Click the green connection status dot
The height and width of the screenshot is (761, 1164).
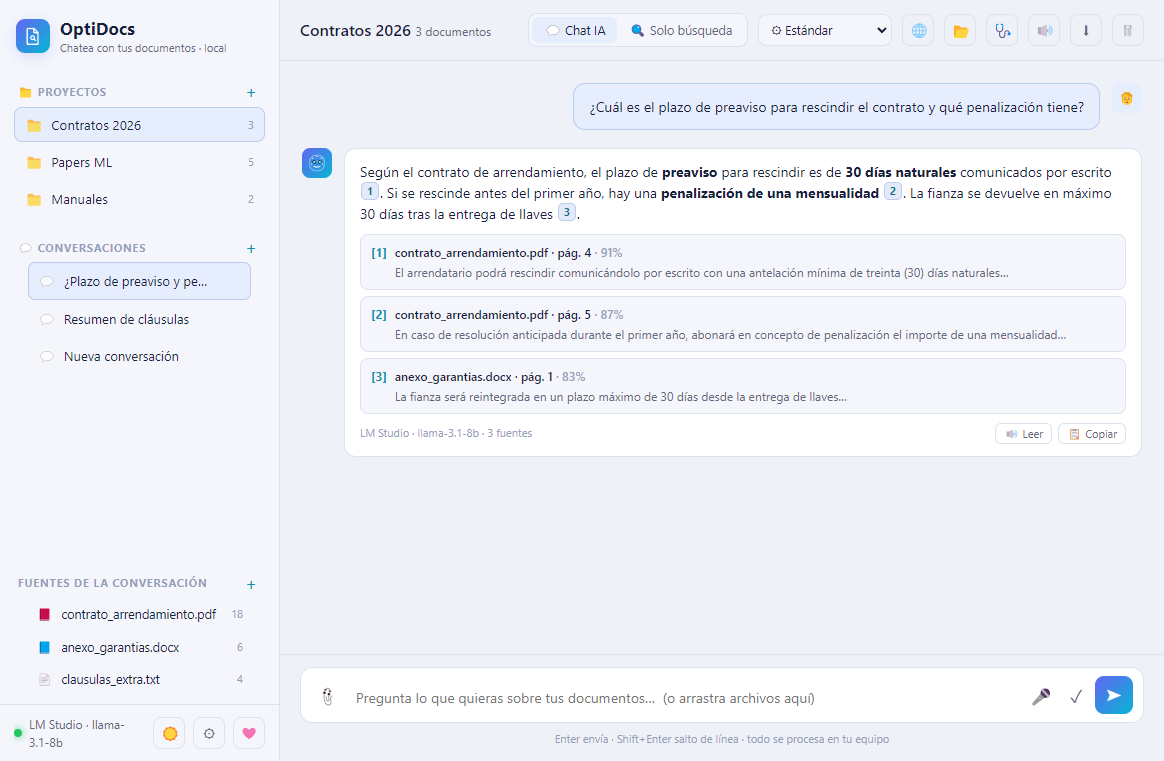tap(18, 734)
